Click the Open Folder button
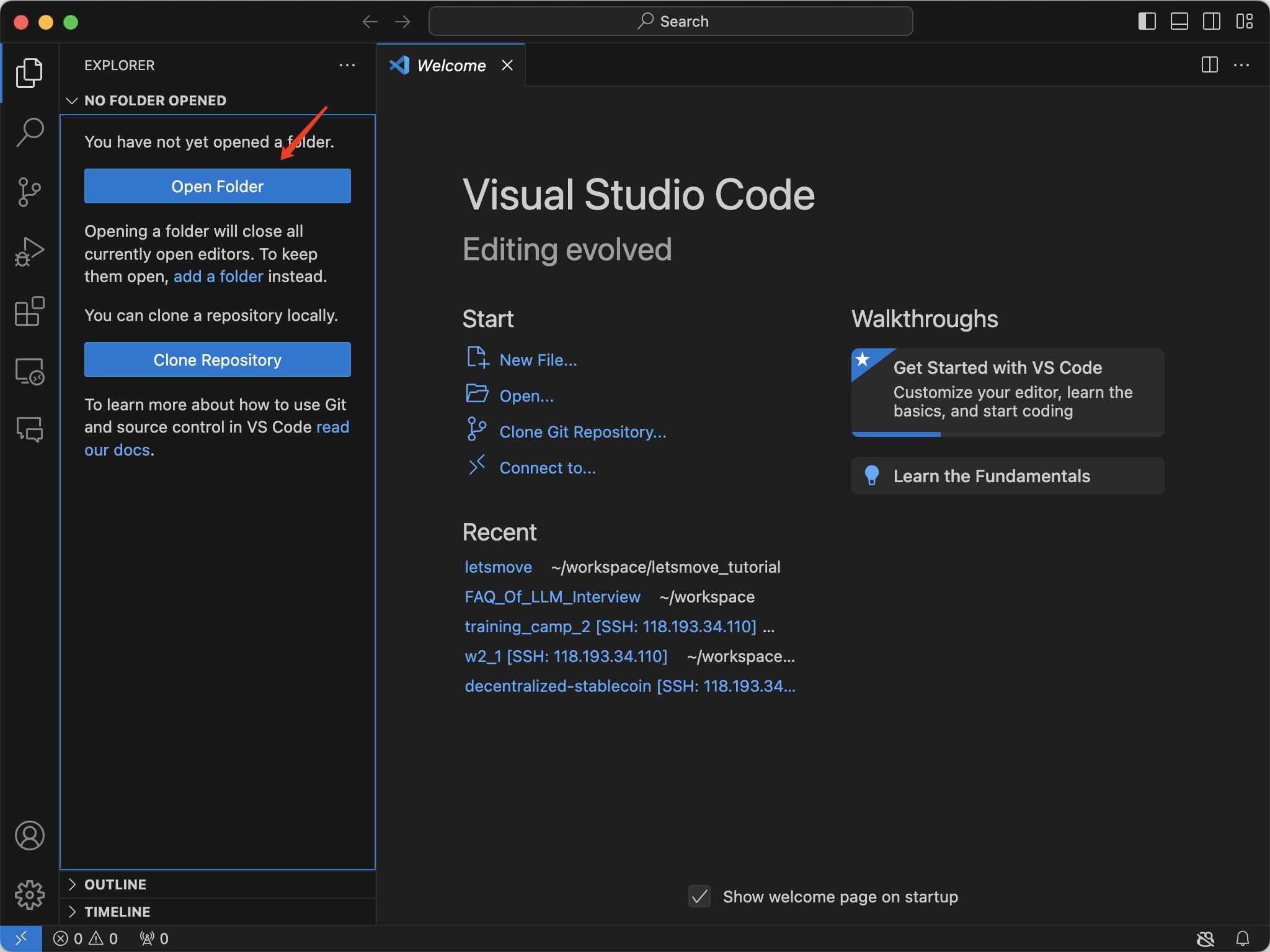The height and width of the screenshot is (952, 1270). 218,186
